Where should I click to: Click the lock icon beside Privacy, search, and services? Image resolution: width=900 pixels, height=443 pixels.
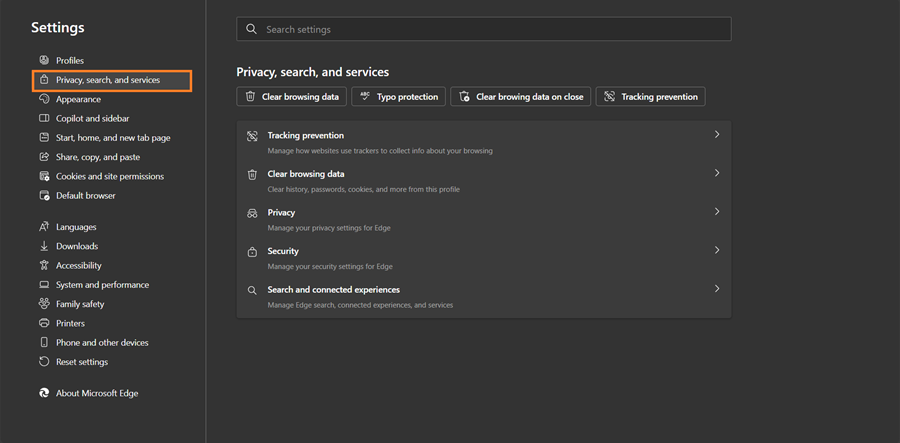[44, 80]
